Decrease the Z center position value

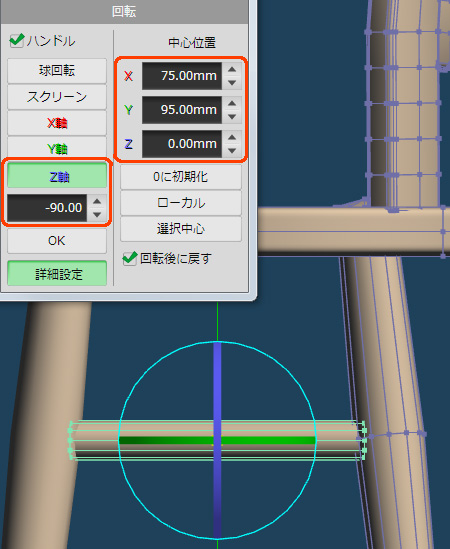coord(232,151)
